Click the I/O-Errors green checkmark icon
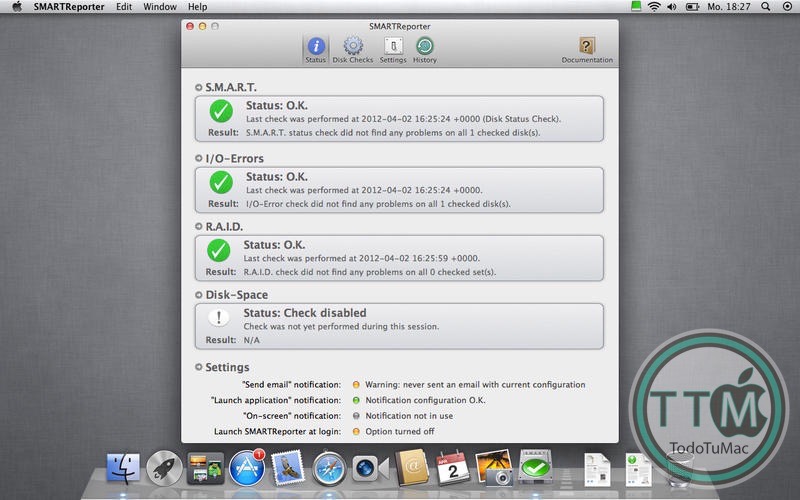Image resolution: width=800 pixels, height=500 pixels. pos(221,182)
